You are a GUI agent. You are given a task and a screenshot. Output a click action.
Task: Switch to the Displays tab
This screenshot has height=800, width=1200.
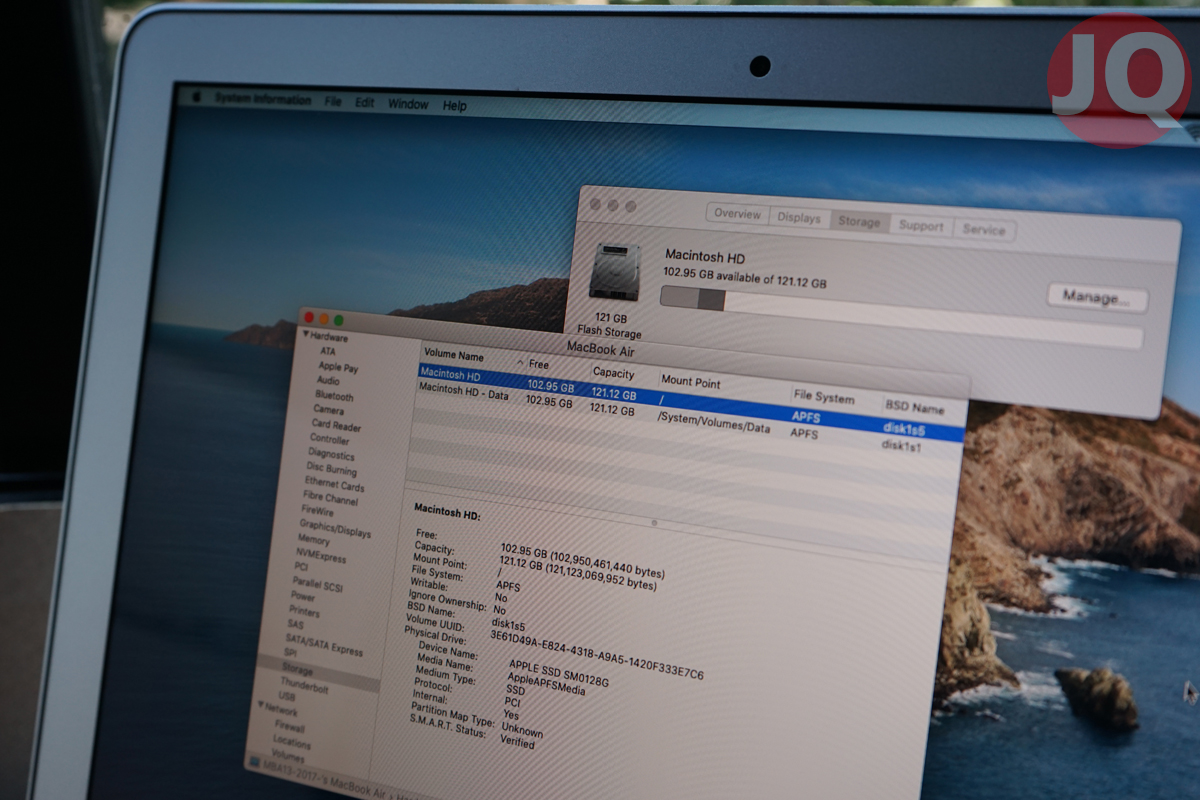(799, 217)
